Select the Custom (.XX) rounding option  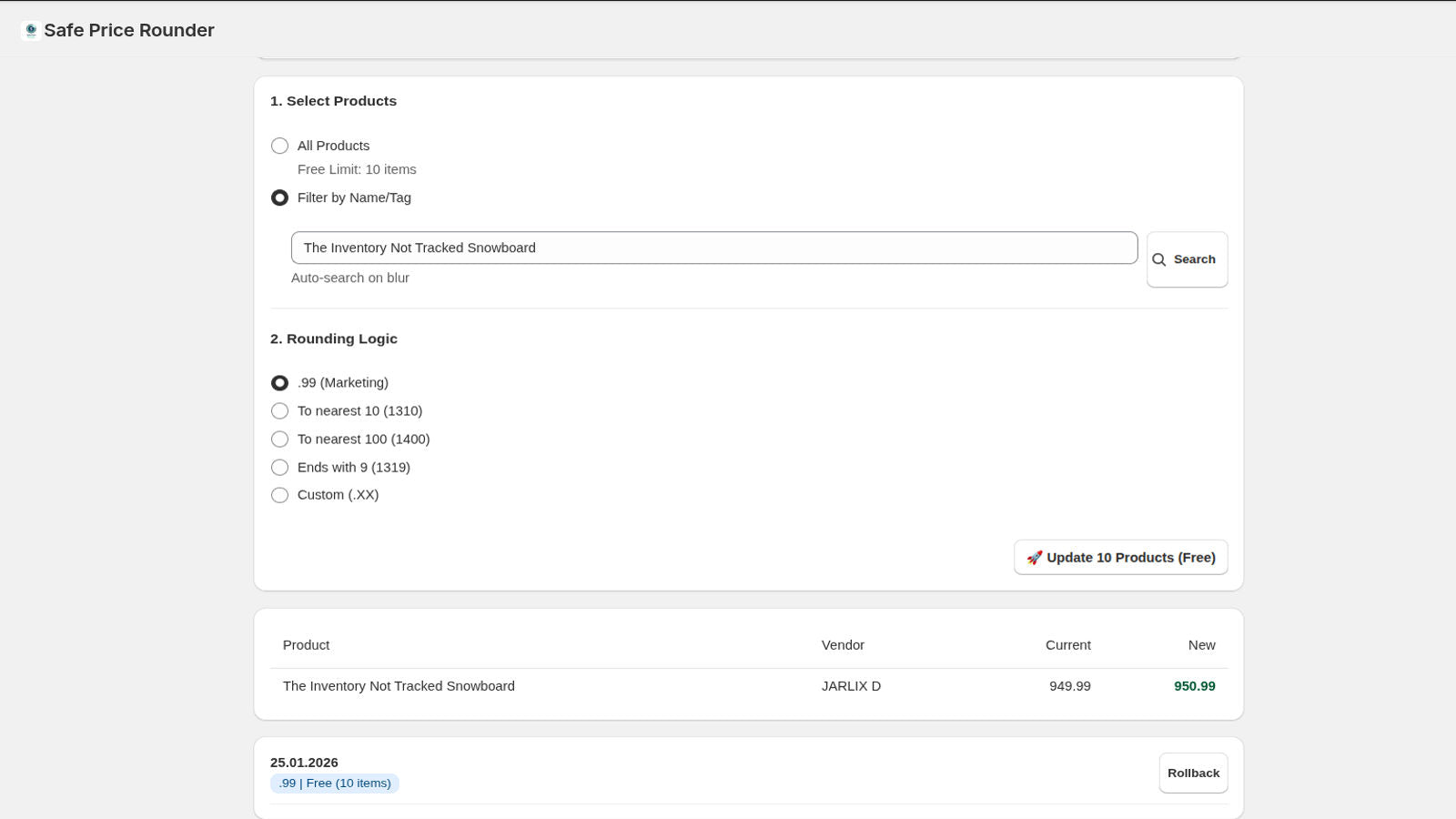pos(279,495)
